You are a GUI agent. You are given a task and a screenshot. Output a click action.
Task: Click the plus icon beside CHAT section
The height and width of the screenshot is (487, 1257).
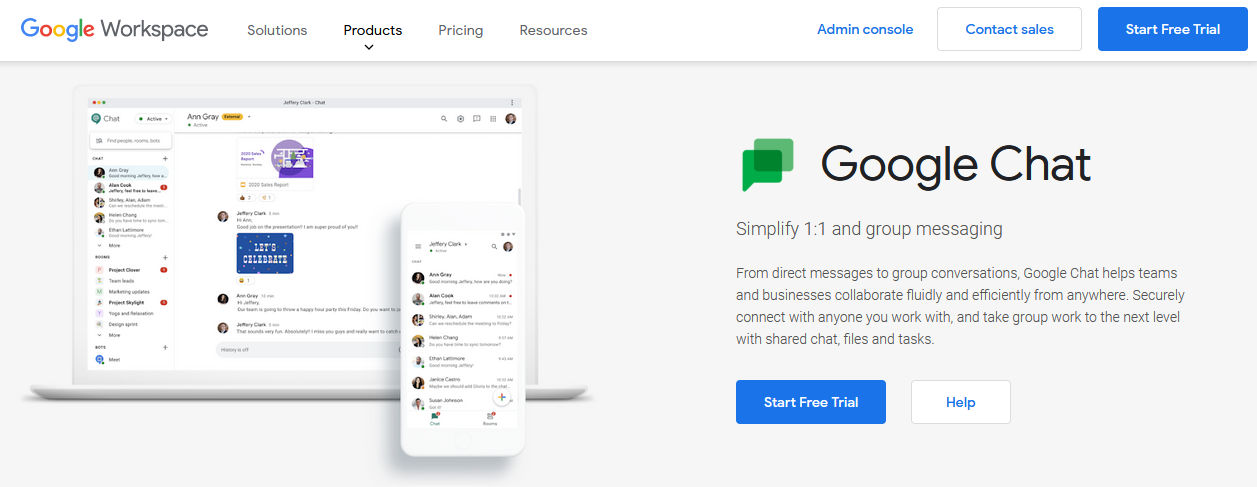(165, 158)
